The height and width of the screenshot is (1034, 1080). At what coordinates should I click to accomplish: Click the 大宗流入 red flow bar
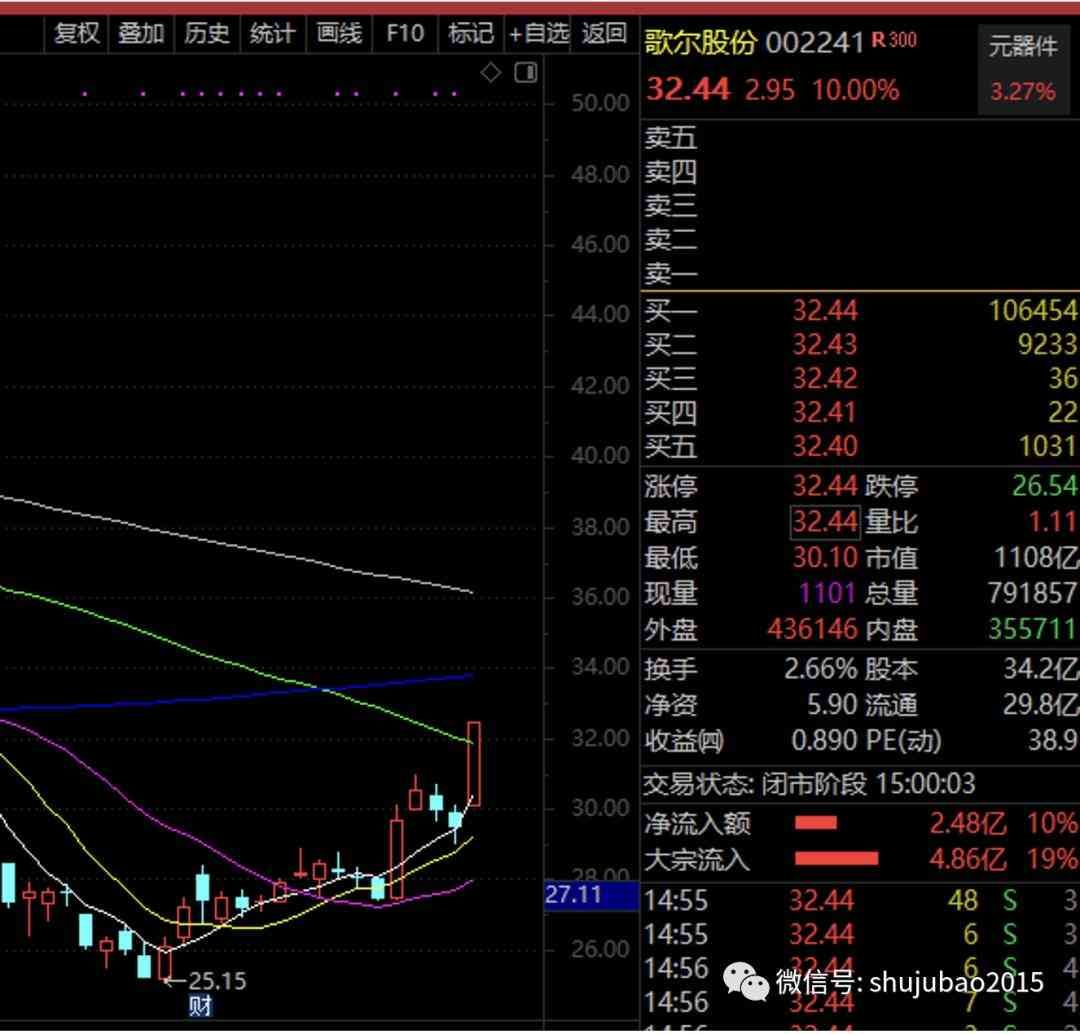pos(836,858)
